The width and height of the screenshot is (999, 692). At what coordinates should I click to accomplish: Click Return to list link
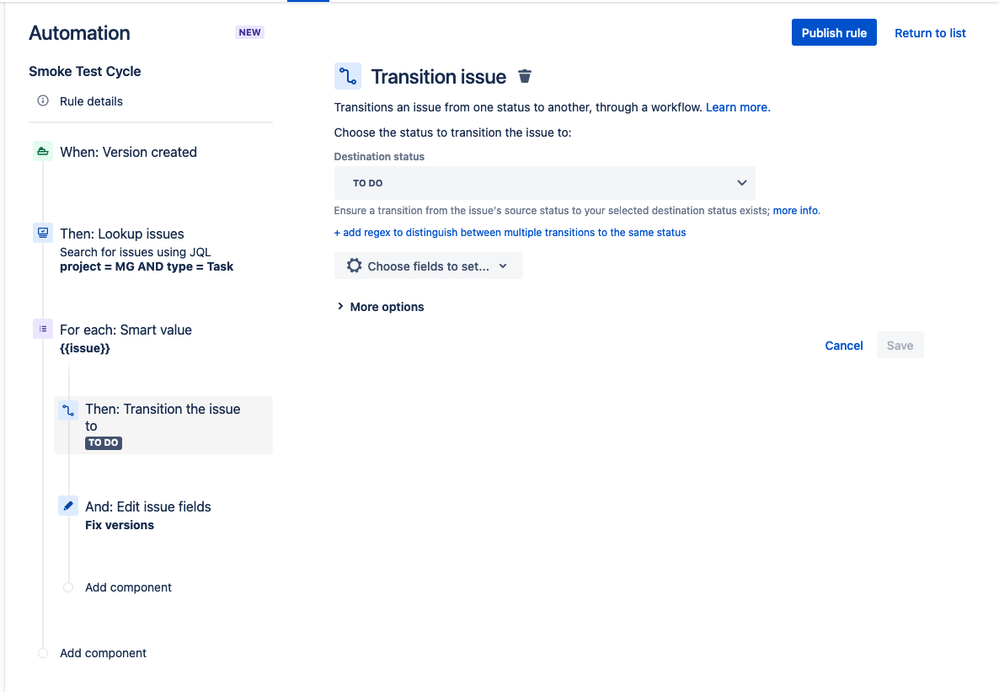930,33
